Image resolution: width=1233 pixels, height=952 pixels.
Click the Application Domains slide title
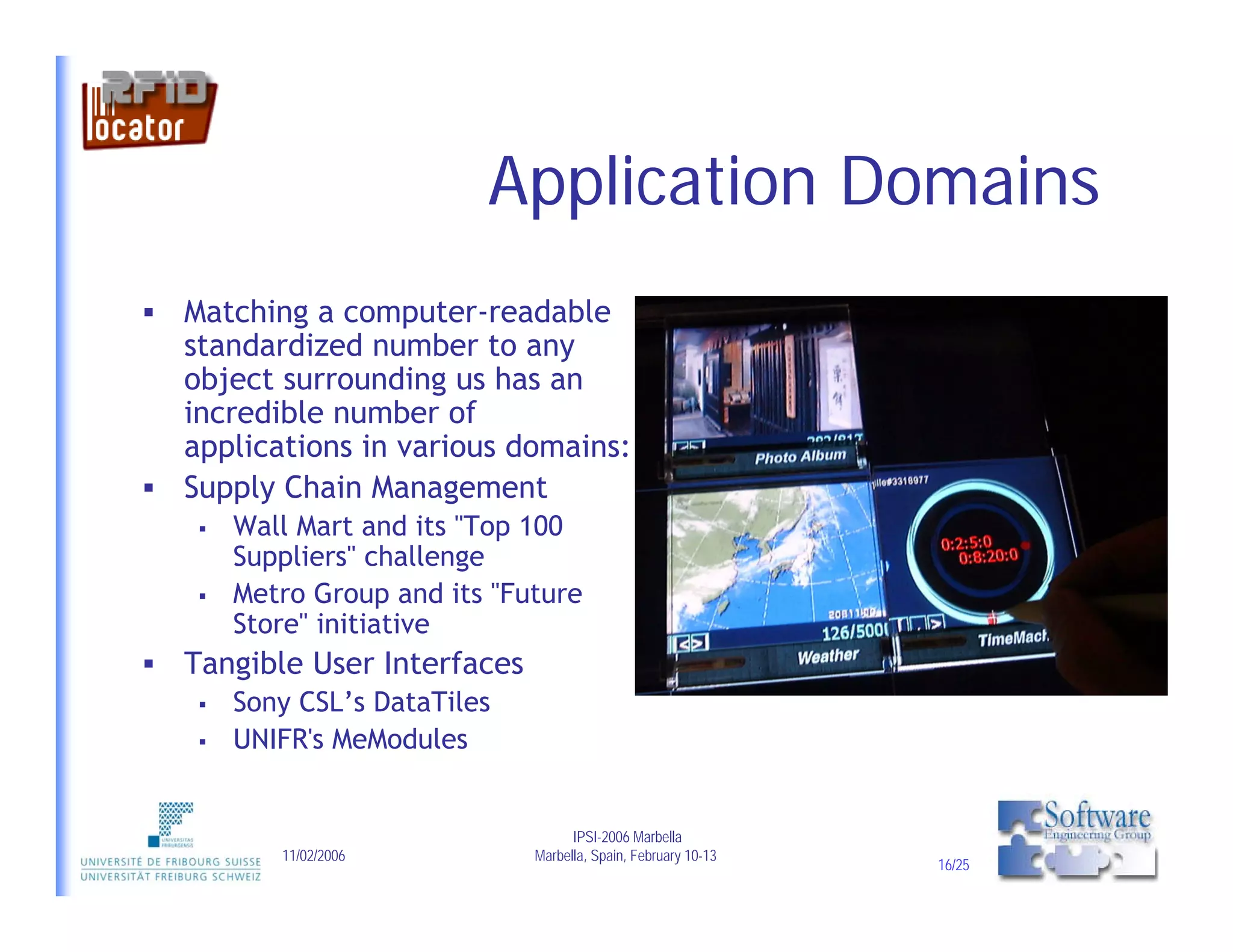coord(793,182)
